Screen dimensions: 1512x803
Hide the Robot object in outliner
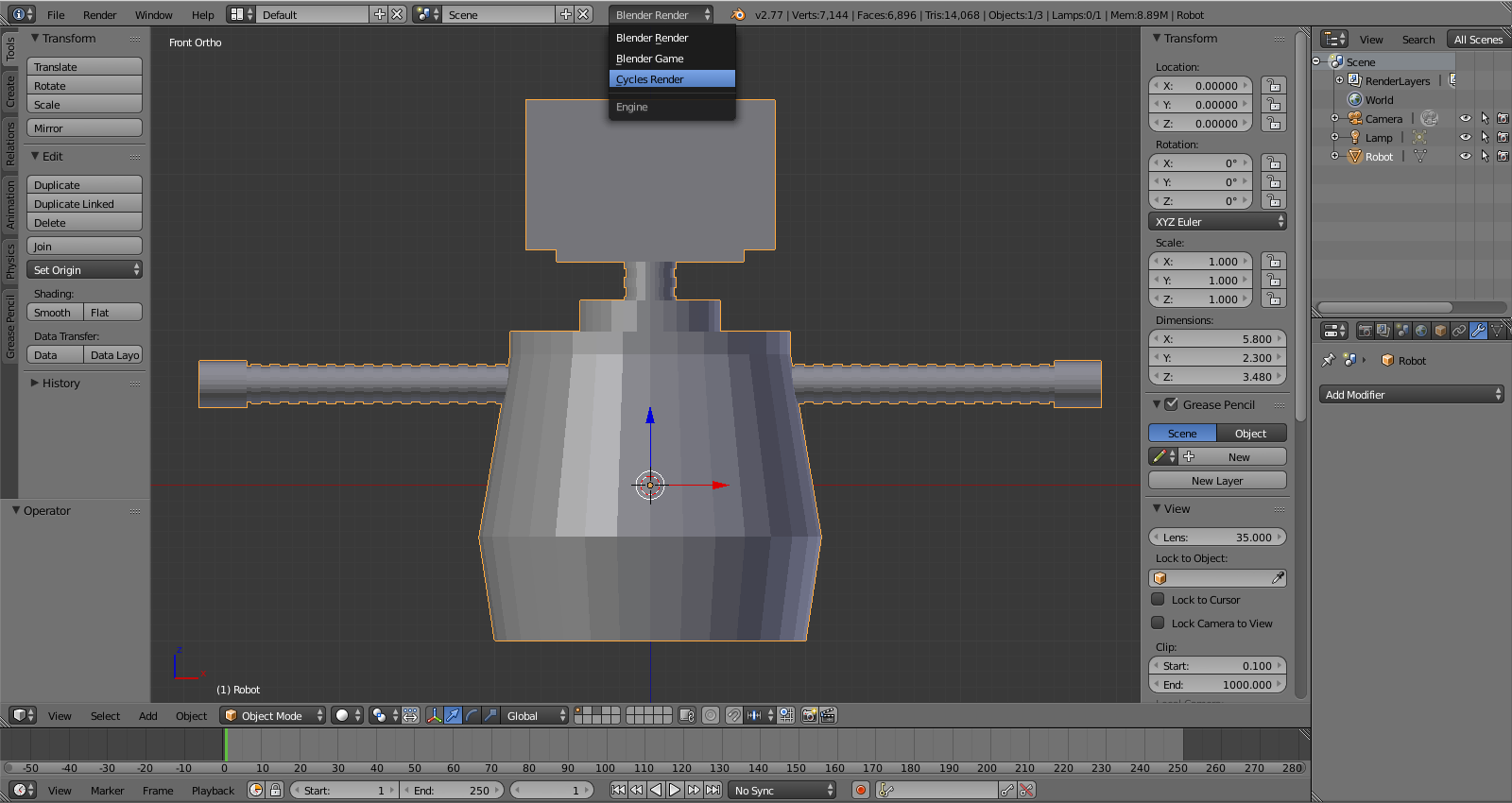coord(1465,157)
